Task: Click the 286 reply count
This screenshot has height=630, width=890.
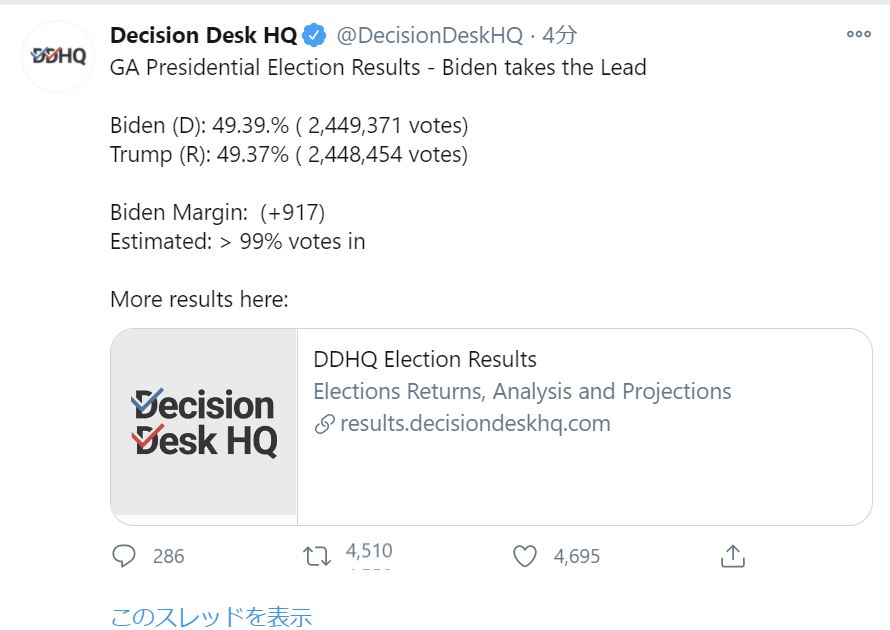Action: pos(168,557)
